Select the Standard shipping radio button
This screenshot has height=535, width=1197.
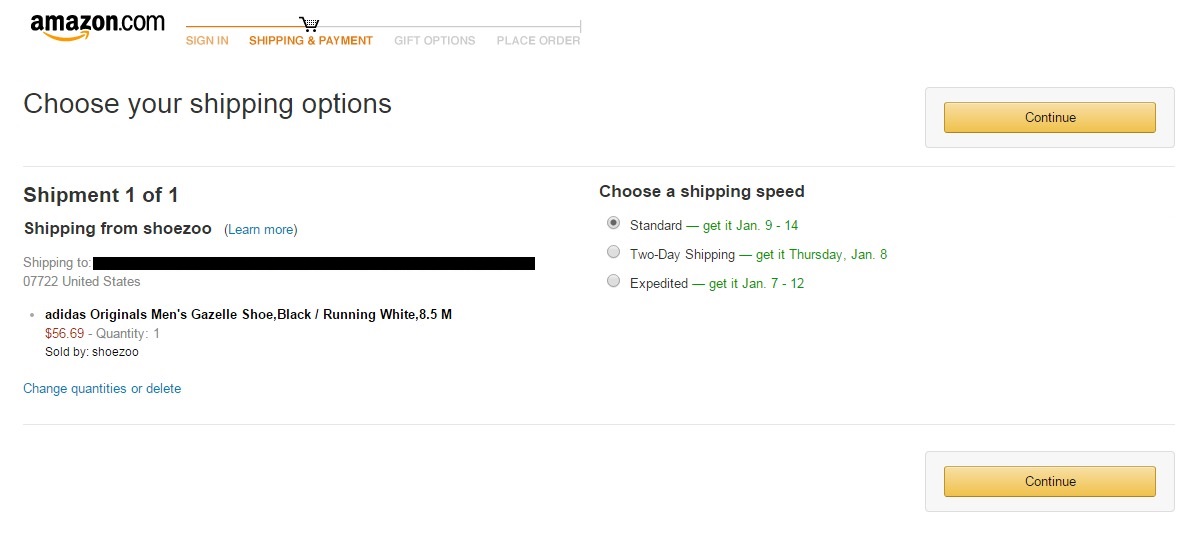coord(614,224)
